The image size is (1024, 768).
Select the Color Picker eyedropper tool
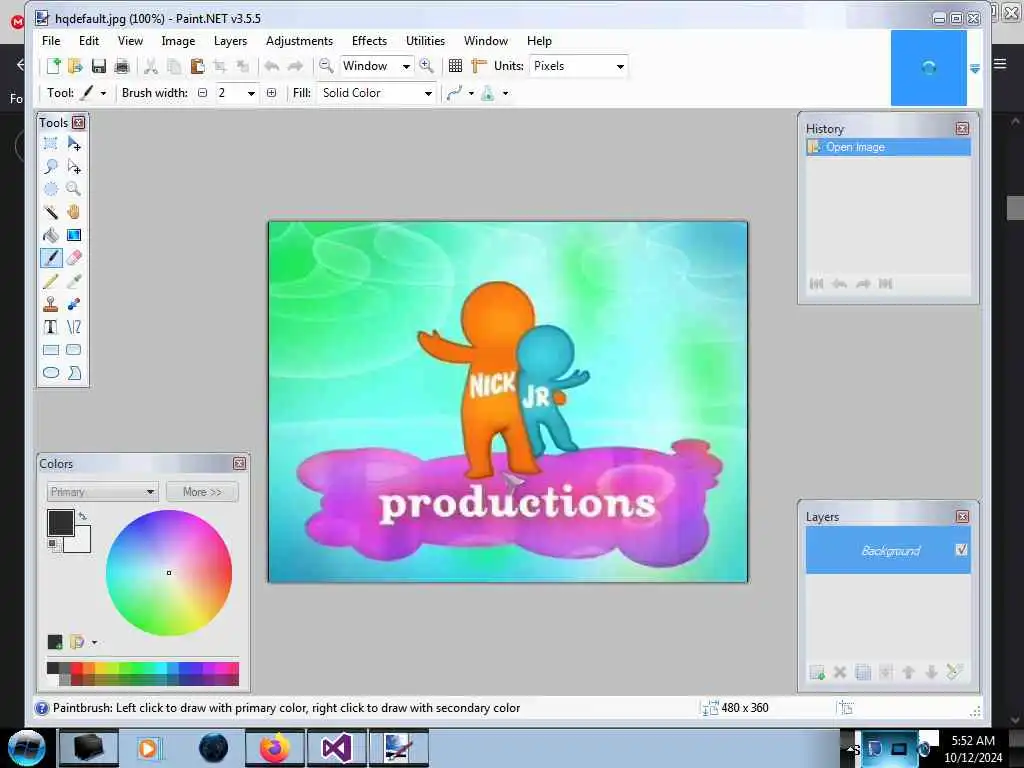coord(74,281)
